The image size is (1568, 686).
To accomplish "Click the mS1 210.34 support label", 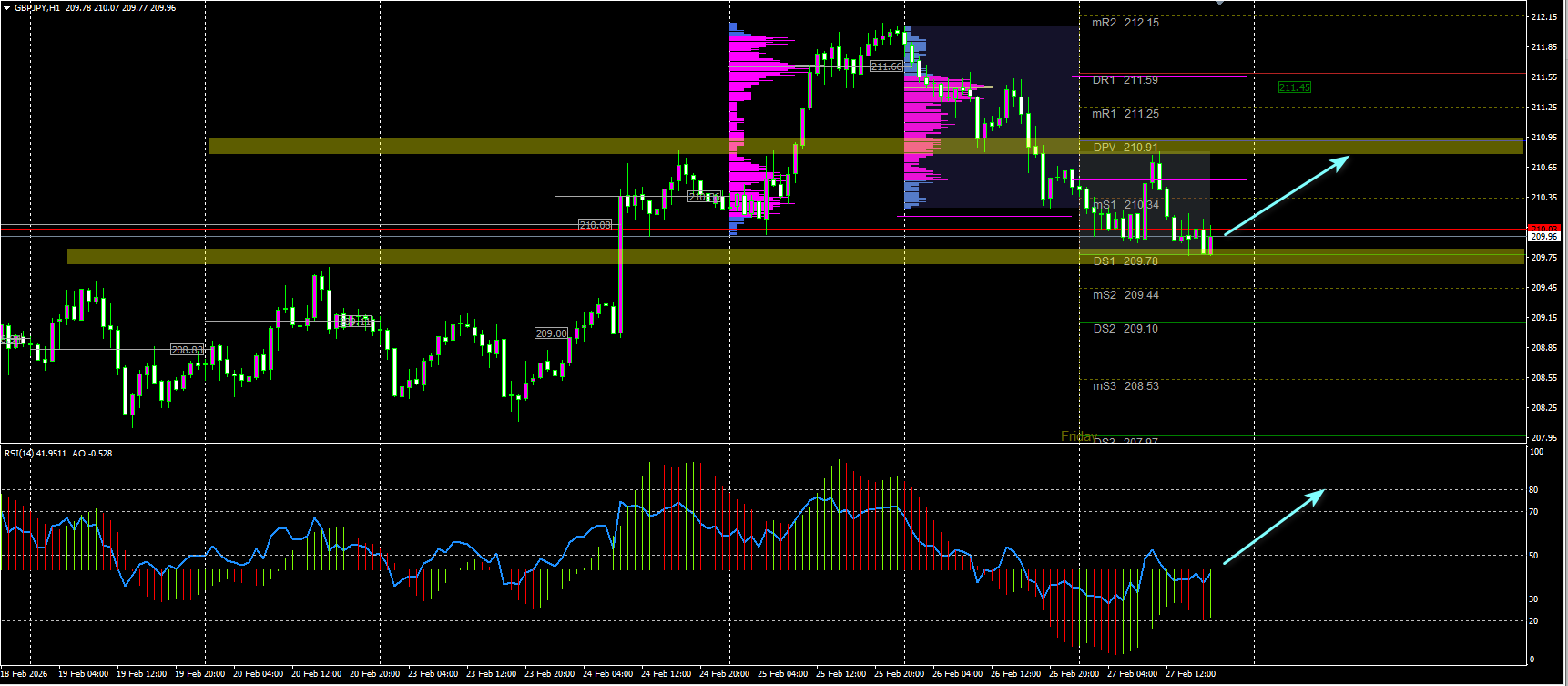I will pos(1126,205).
